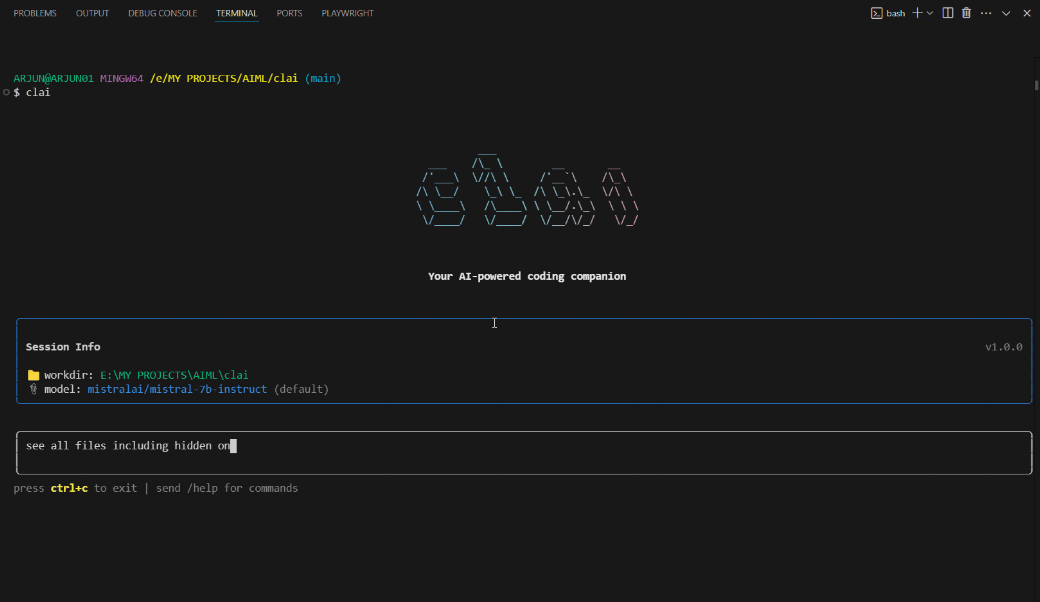This screenshot has height=602, width=1040.
Task: Split the terminal panel
Action: coord(948,13)
